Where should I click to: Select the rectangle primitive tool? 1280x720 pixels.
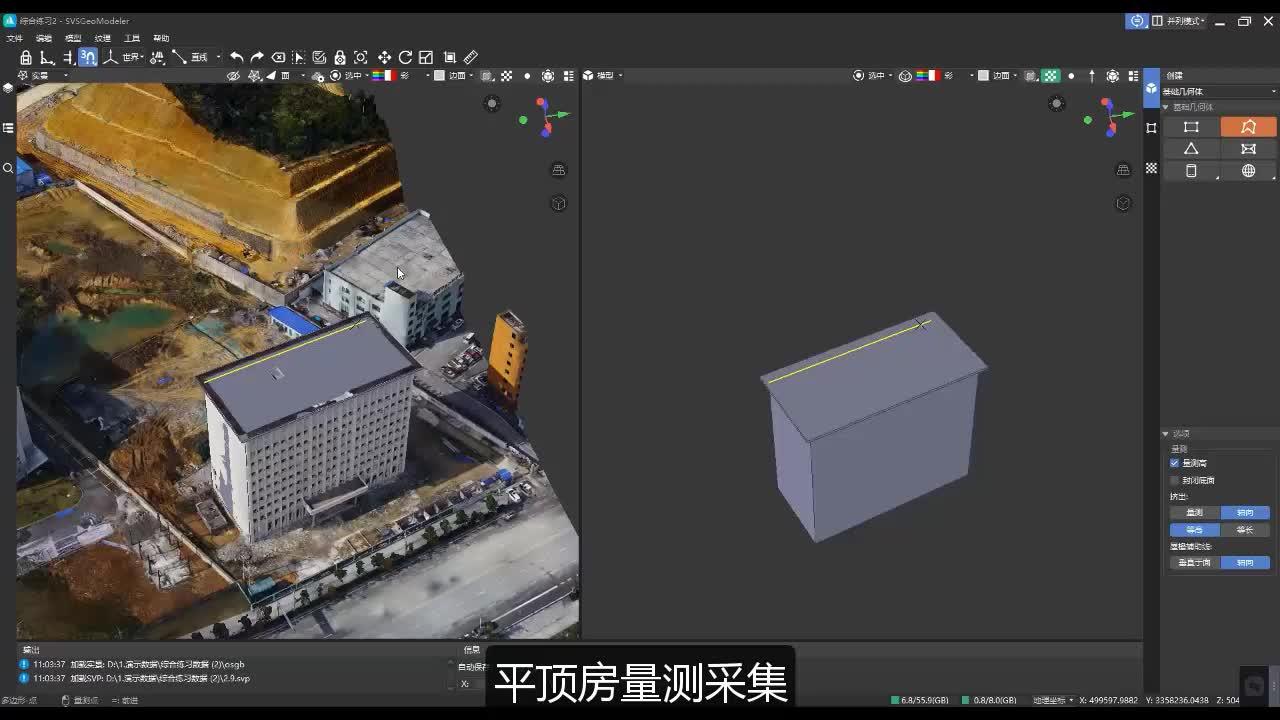click(x=1191, y=128)
